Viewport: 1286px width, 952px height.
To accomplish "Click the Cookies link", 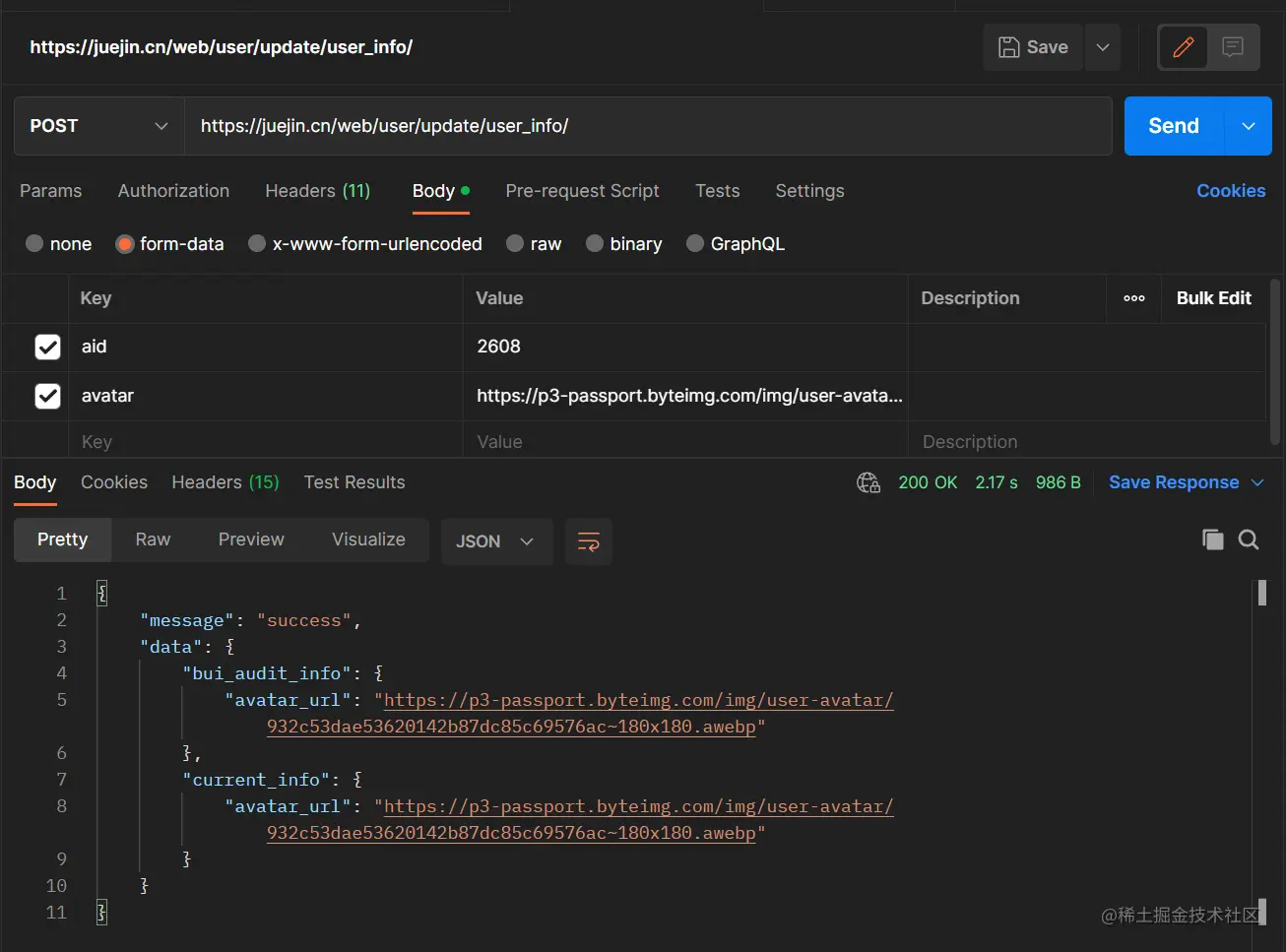I will (x=1231, y=191).
